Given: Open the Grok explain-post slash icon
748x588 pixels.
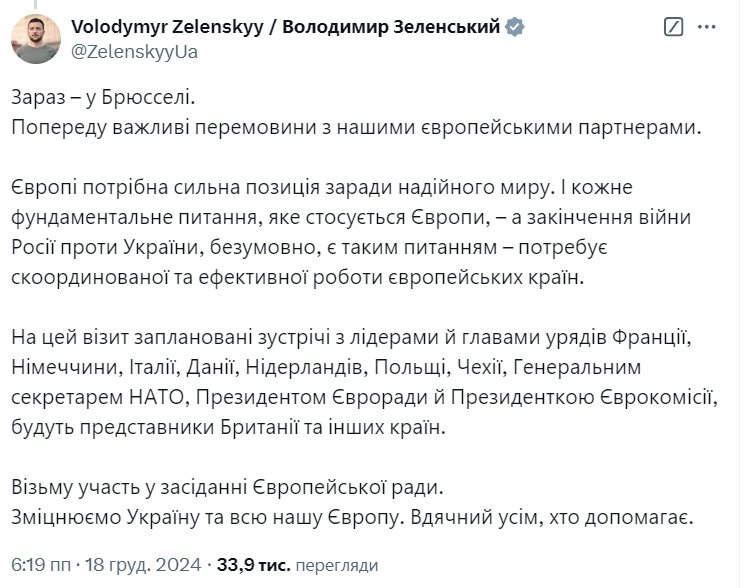Looking at the screenshot, I should [673, 27].
